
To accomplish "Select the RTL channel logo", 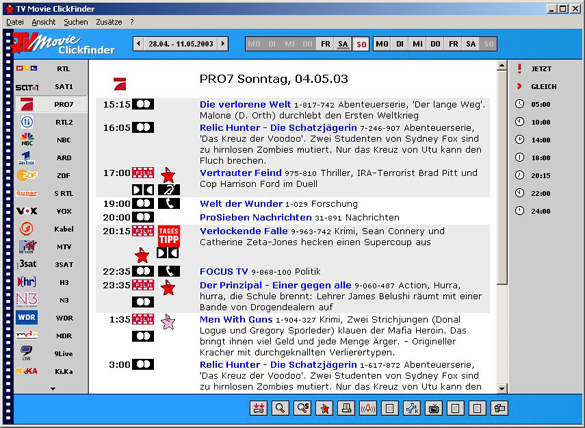I will pyautogui.click(x=26, y=69).
